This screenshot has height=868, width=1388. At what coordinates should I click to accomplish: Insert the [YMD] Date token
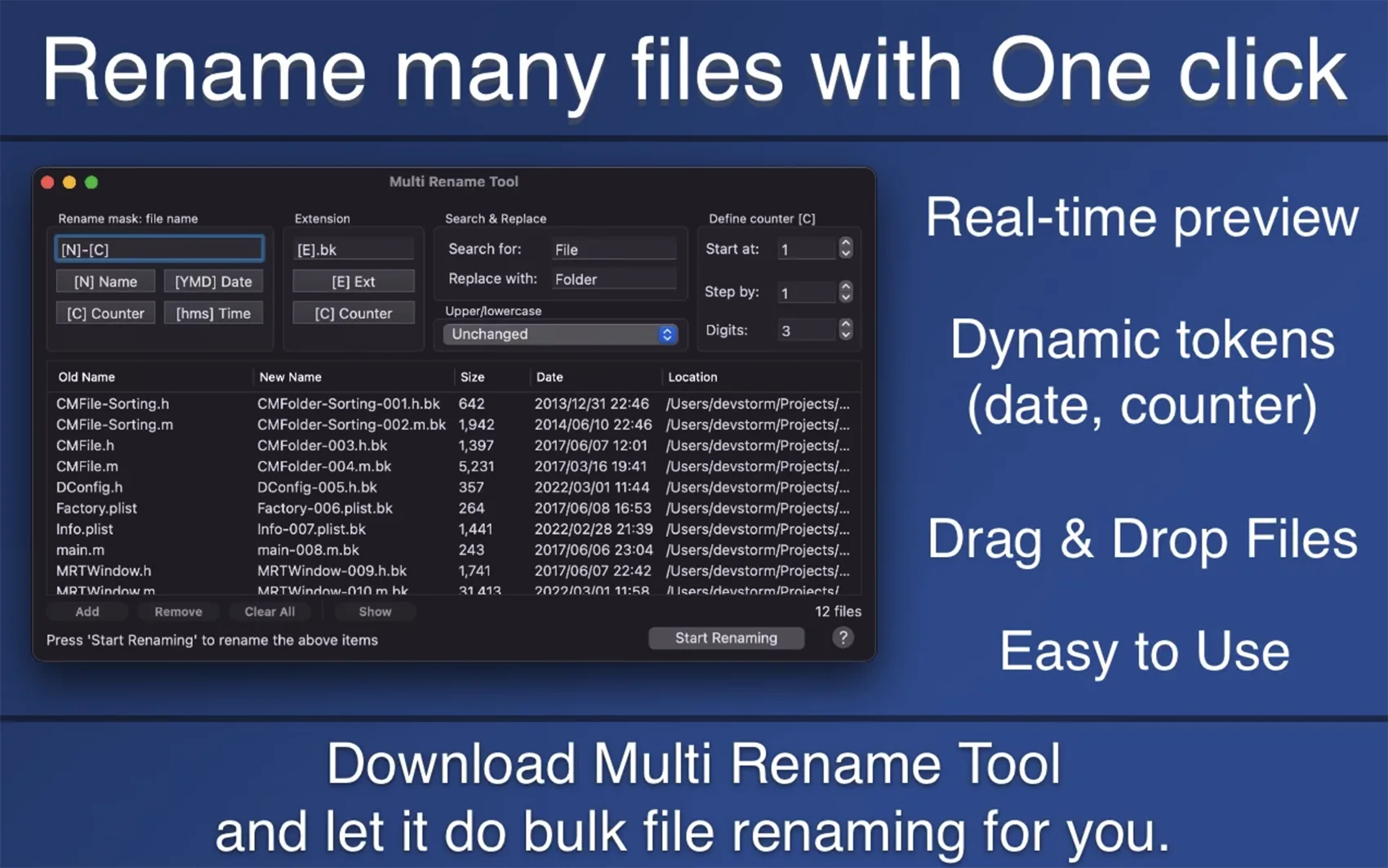213,282
